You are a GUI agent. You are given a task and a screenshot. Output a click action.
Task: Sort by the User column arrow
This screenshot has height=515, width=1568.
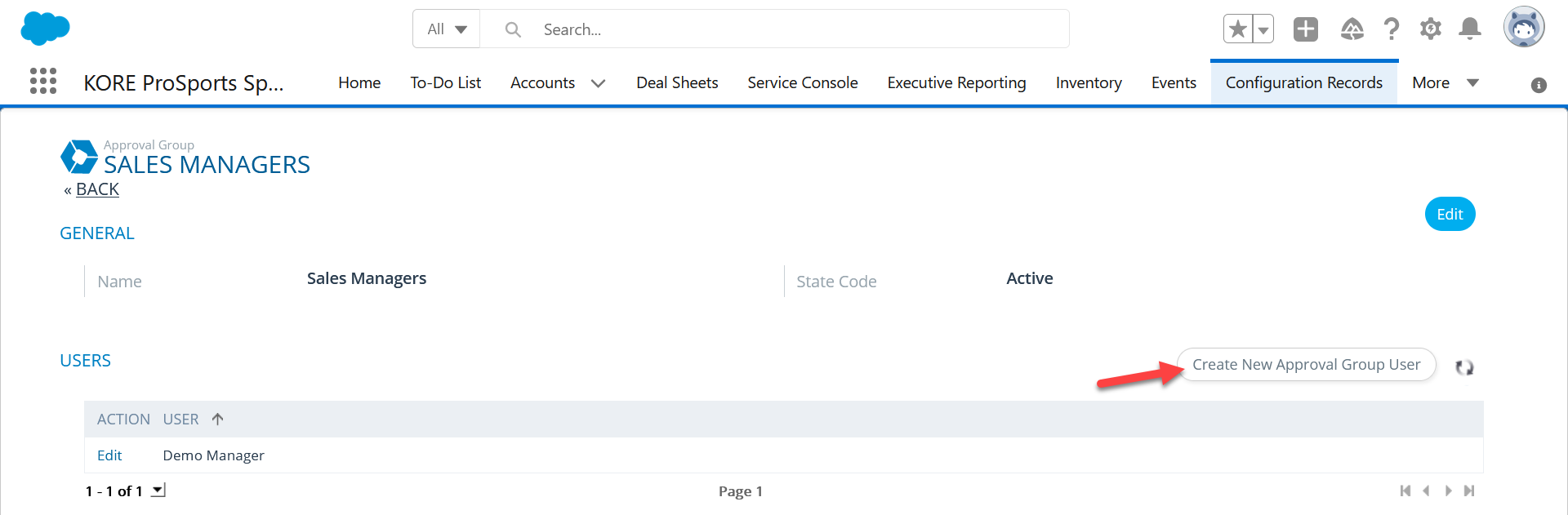[x=217, y=419]
